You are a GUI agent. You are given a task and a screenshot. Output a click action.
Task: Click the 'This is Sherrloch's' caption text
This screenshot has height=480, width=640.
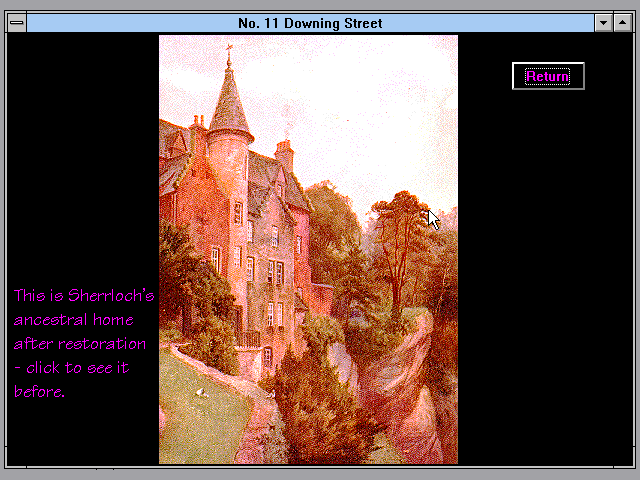84,296
